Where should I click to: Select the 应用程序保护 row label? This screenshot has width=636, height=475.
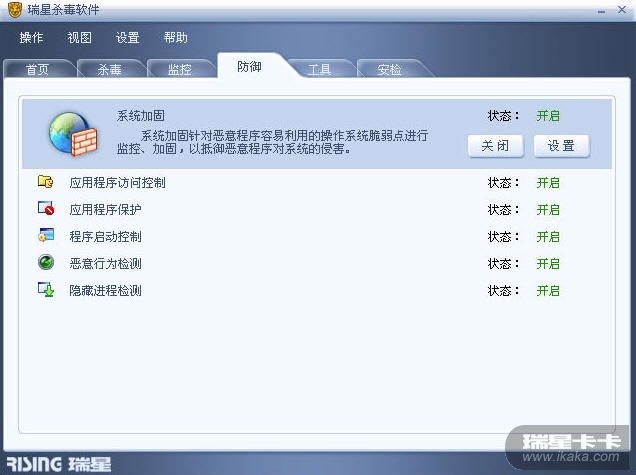pos(105,209)
